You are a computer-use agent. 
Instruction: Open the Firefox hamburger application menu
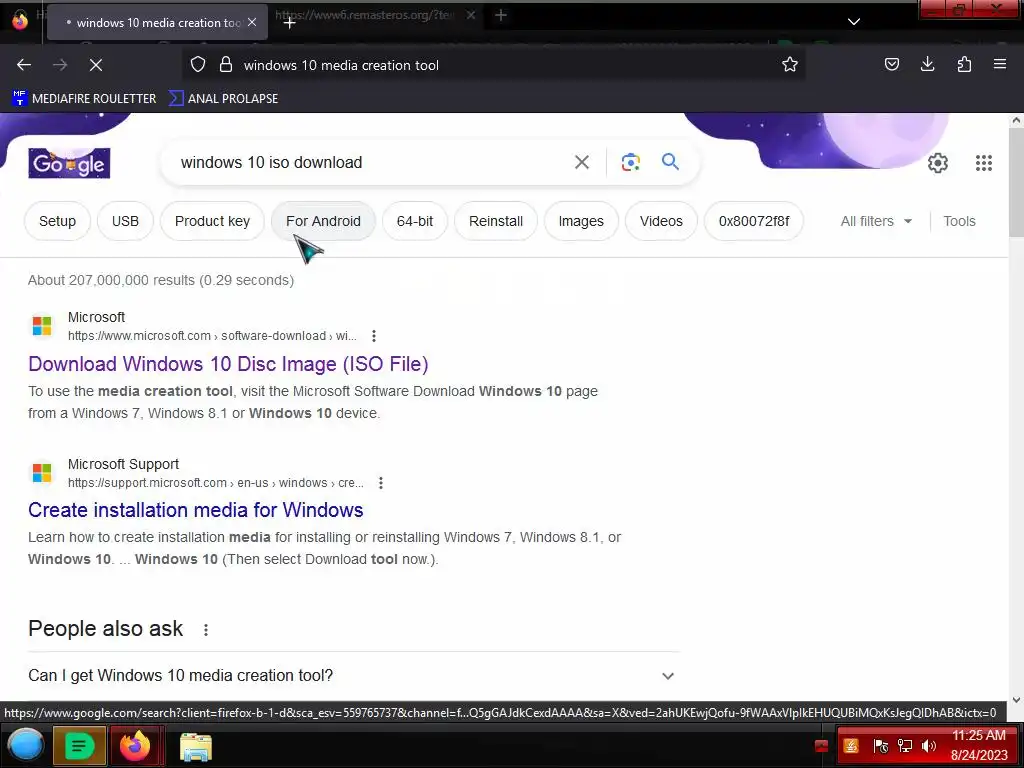coord(999,64)
